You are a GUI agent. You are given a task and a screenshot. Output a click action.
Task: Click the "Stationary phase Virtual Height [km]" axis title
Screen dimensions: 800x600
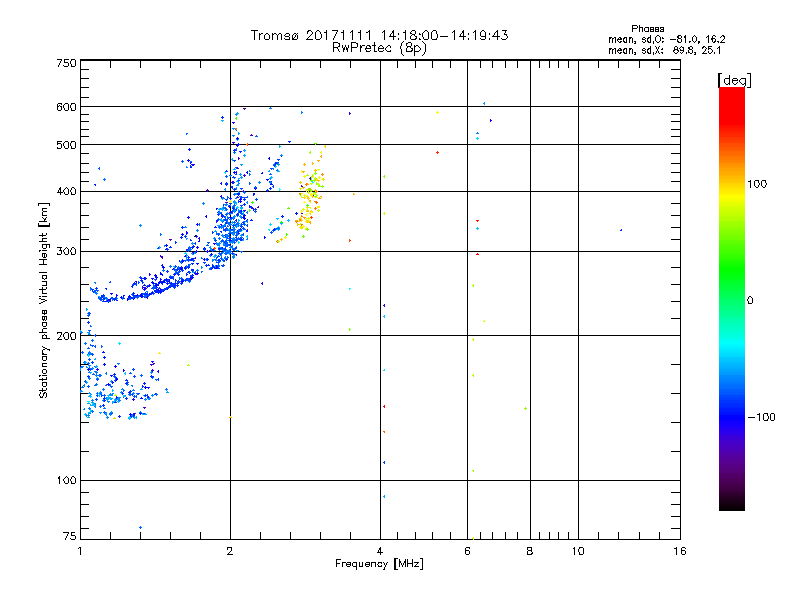coord(43,300)
